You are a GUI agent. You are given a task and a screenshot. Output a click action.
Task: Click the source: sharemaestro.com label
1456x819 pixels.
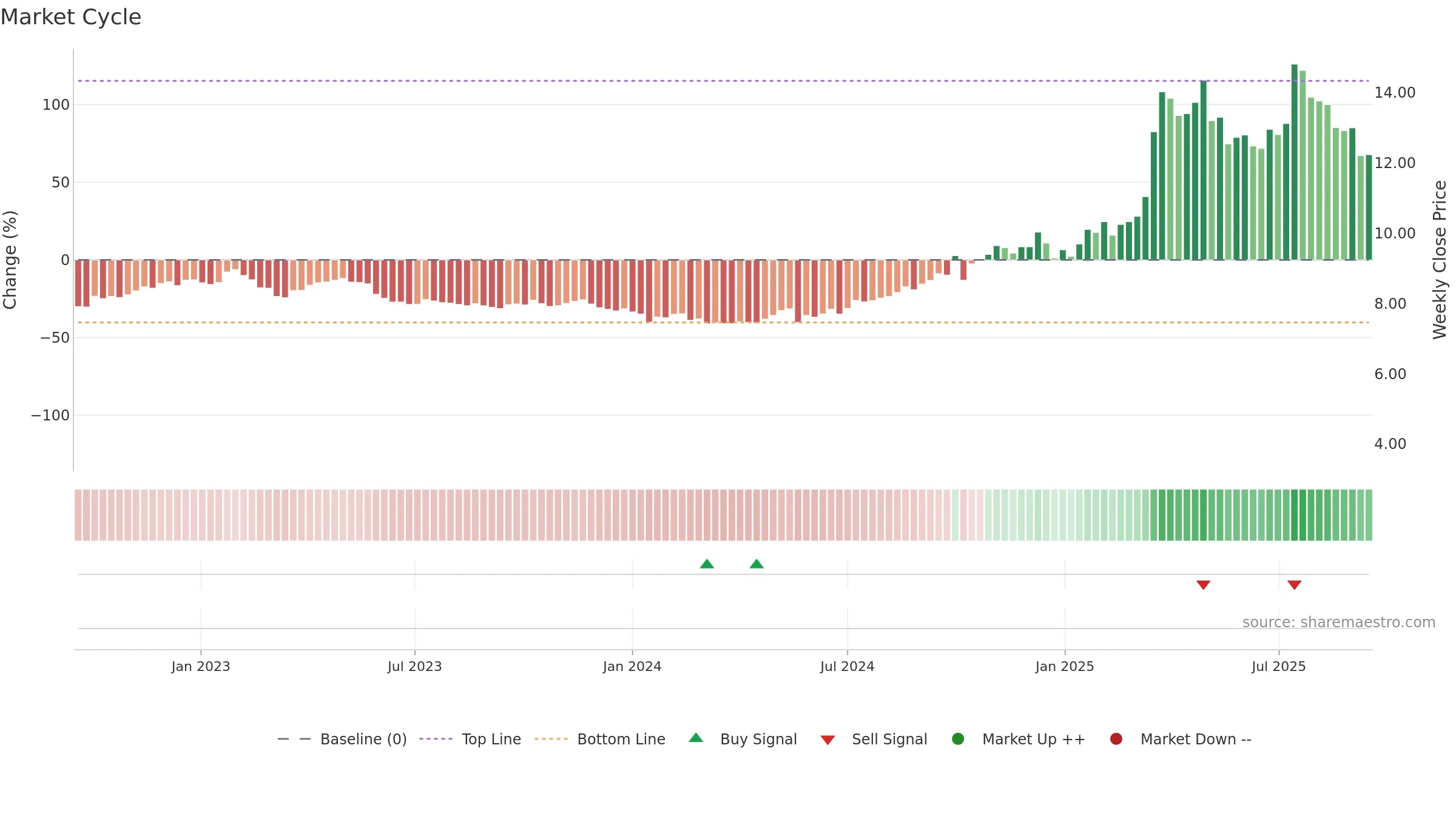(x=1339, y=622)
